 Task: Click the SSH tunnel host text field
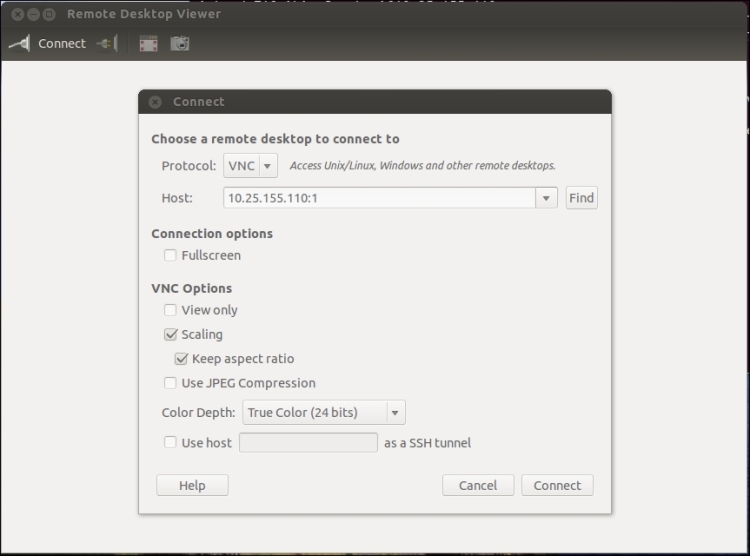[x=309, y=443]
